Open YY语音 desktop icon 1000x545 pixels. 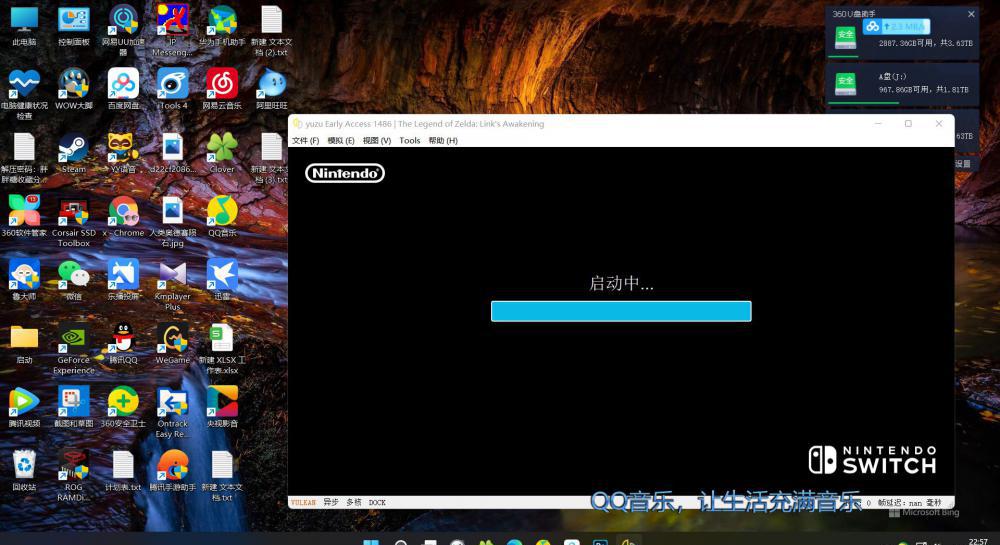[x=123, y=152]
